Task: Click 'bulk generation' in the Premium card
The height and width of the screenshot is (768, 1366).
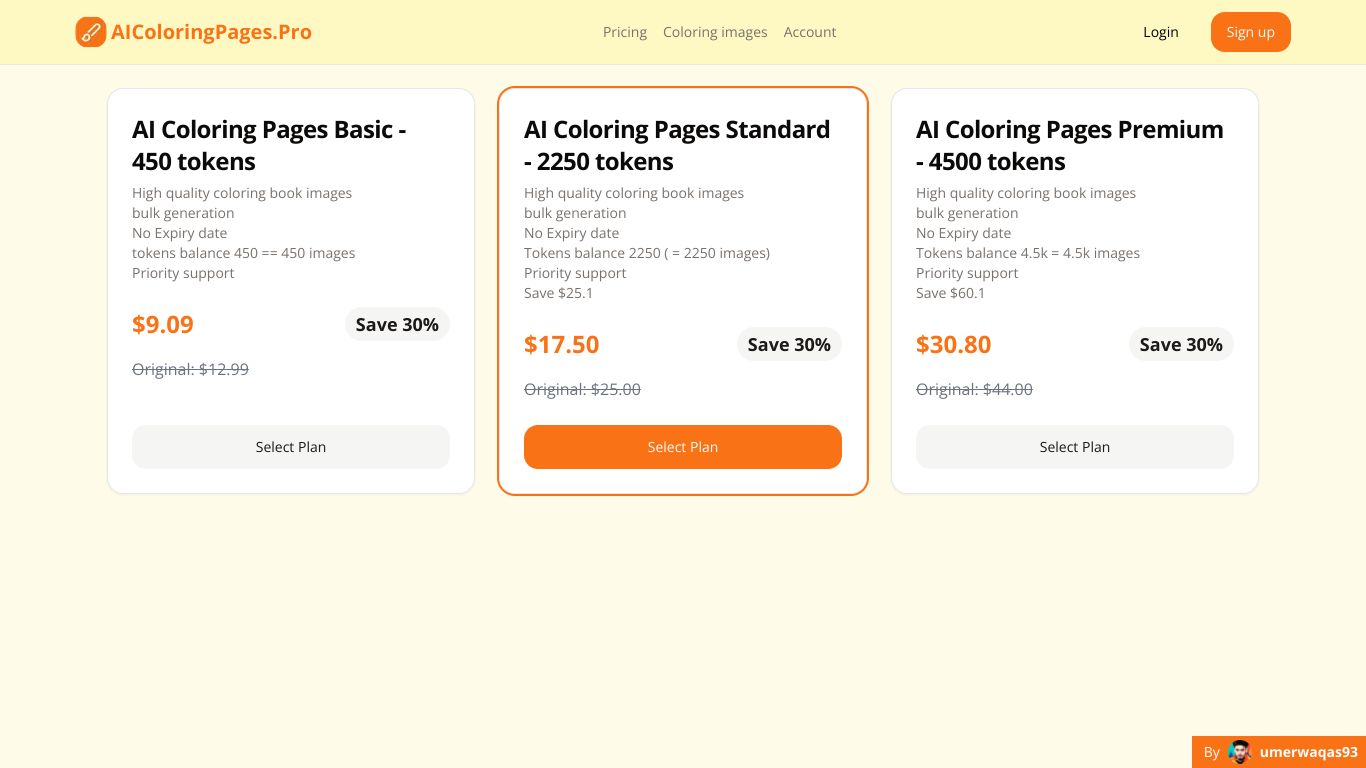Action: coord(967,213)
